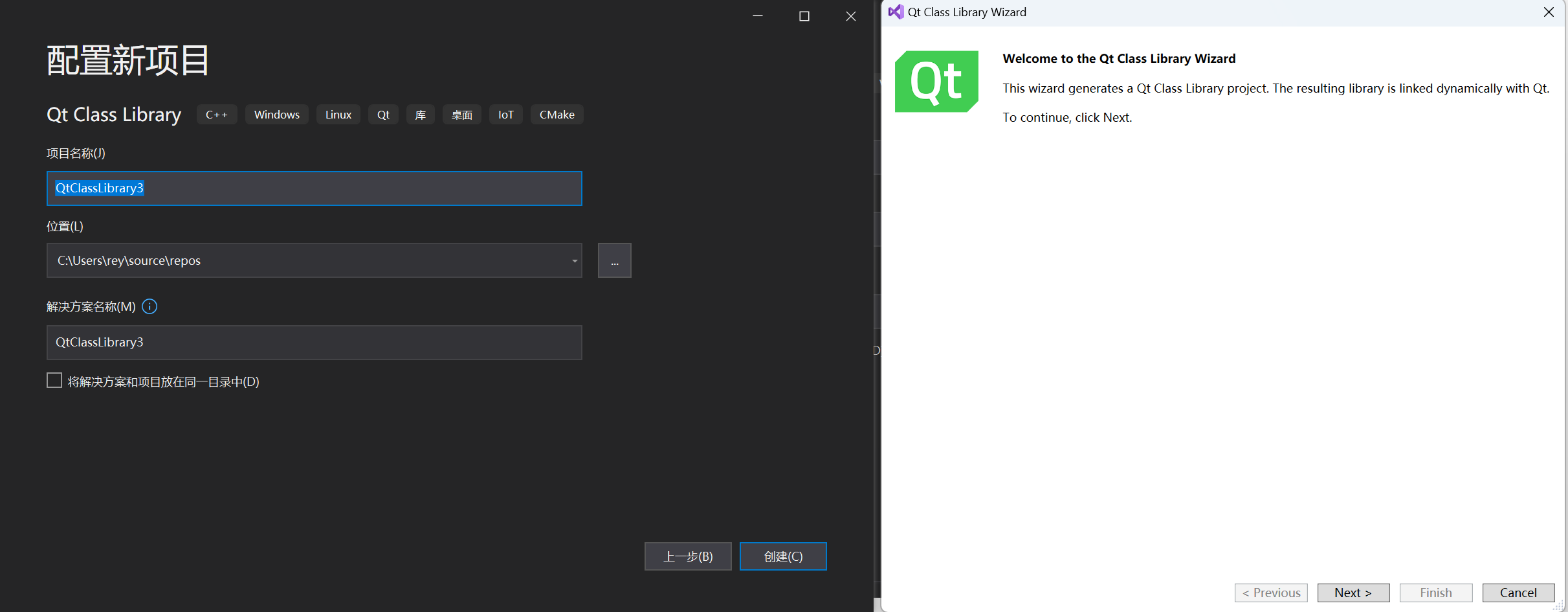The image size is (1568, 612).
Task: Click the 配置新项目 heading
Action: point(128,61)
